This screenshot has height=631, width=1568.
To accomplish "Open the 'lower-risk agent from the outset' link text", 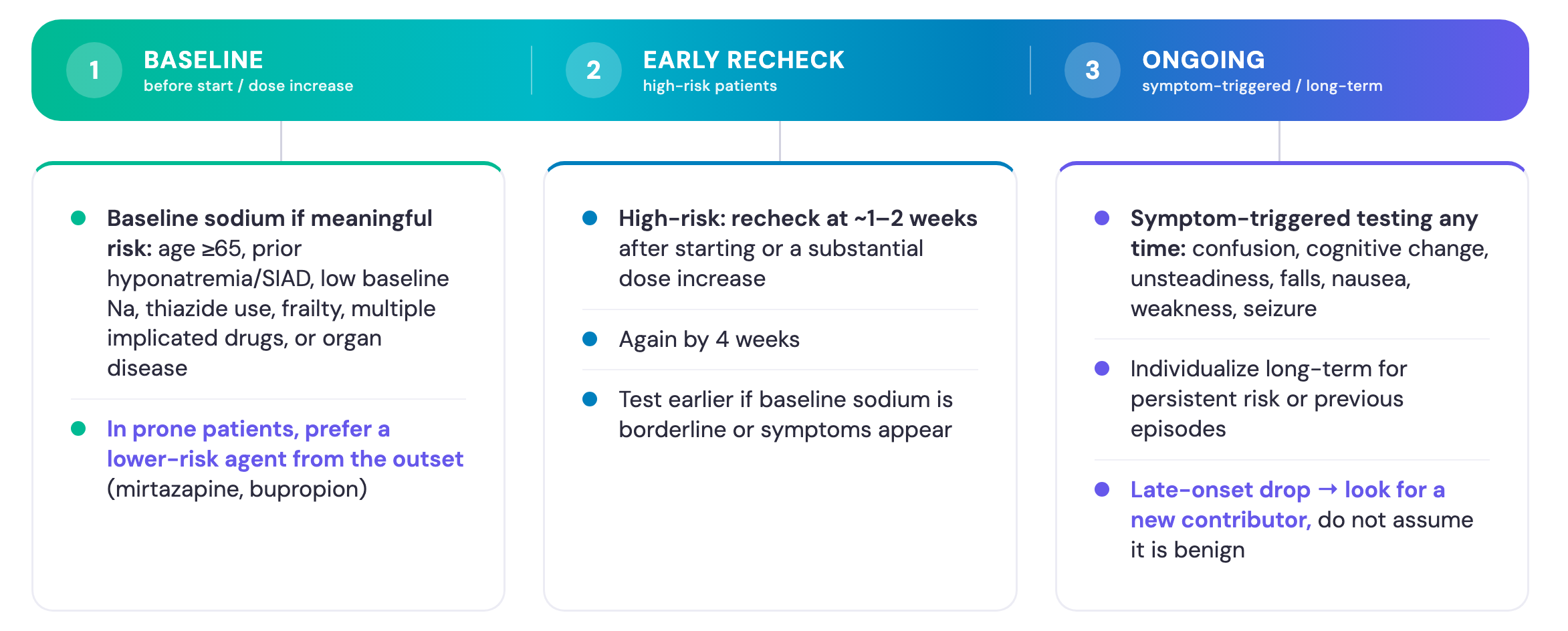I will click(x=285, y=459).
